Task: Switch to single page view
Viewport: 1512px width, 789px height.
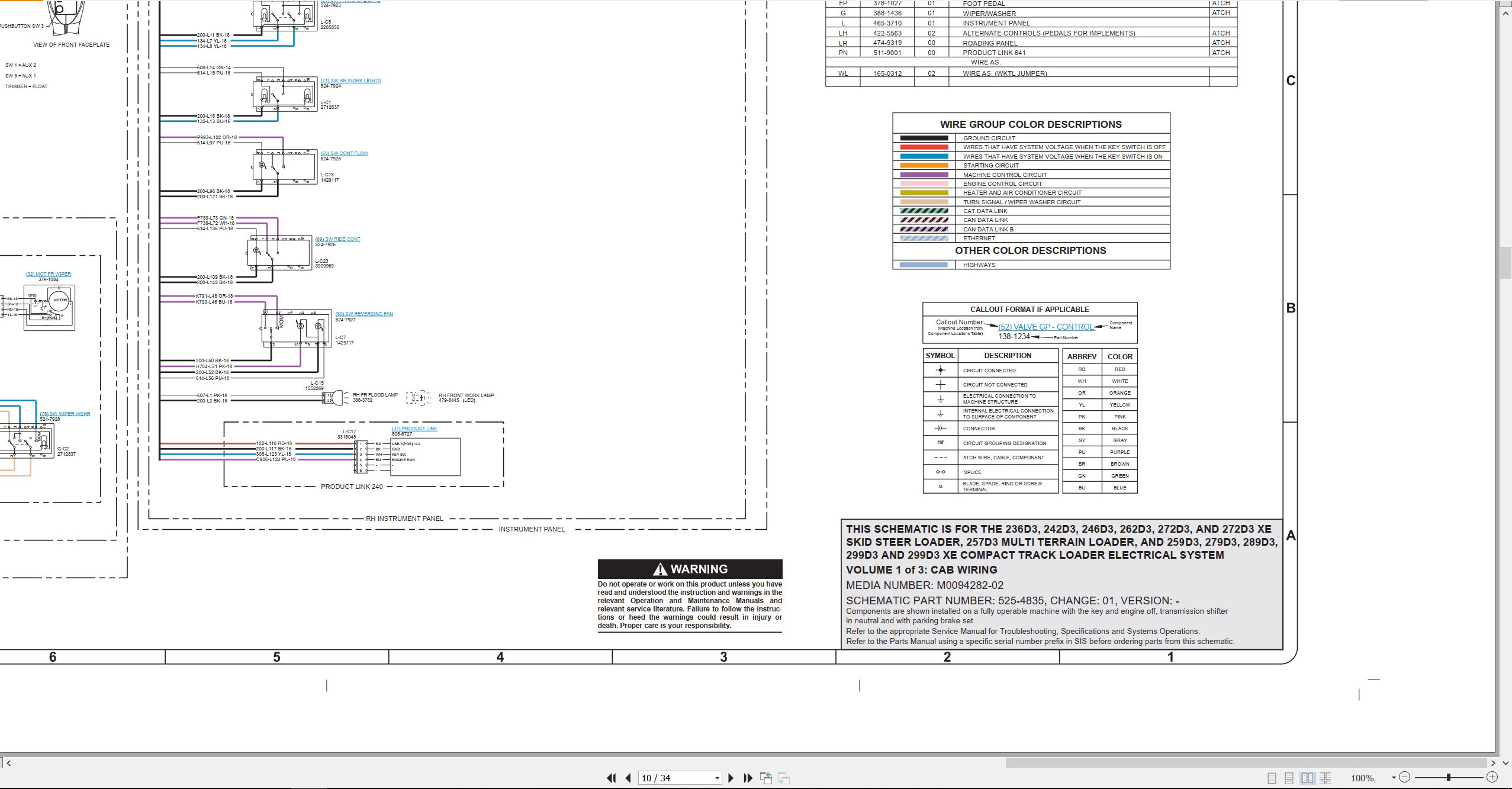Action: [1272, 778]
